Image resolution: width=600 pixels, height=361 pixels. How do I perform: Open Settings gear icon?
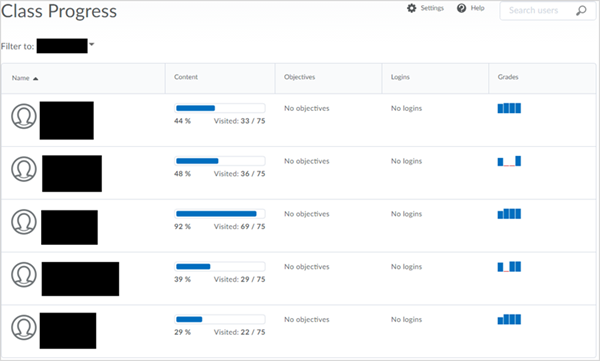point(411,8)
